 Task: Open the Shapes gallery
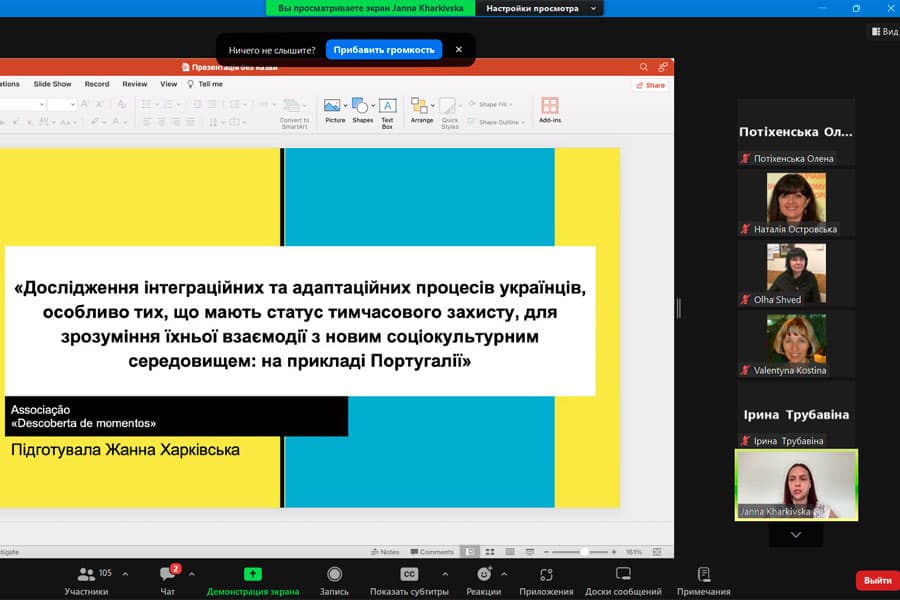point(359,105)
